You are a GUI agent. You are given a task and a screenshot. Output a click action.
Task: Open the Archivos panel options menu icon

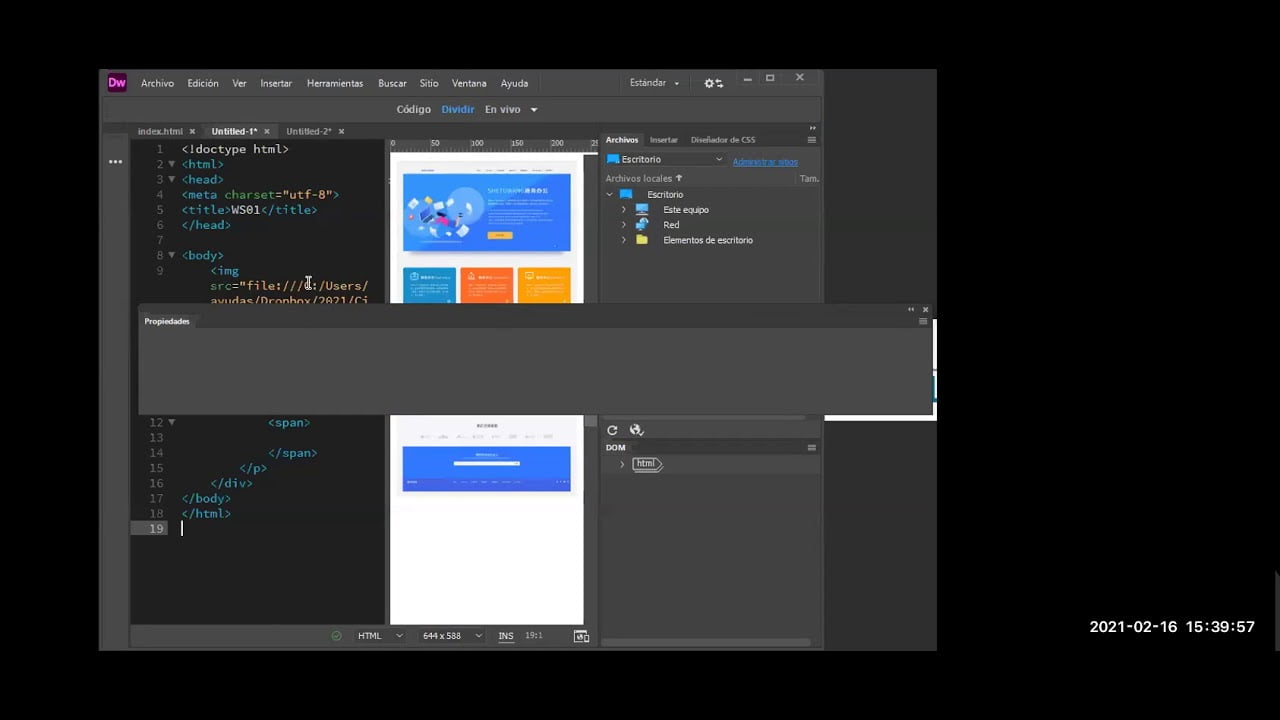point(812,139)
